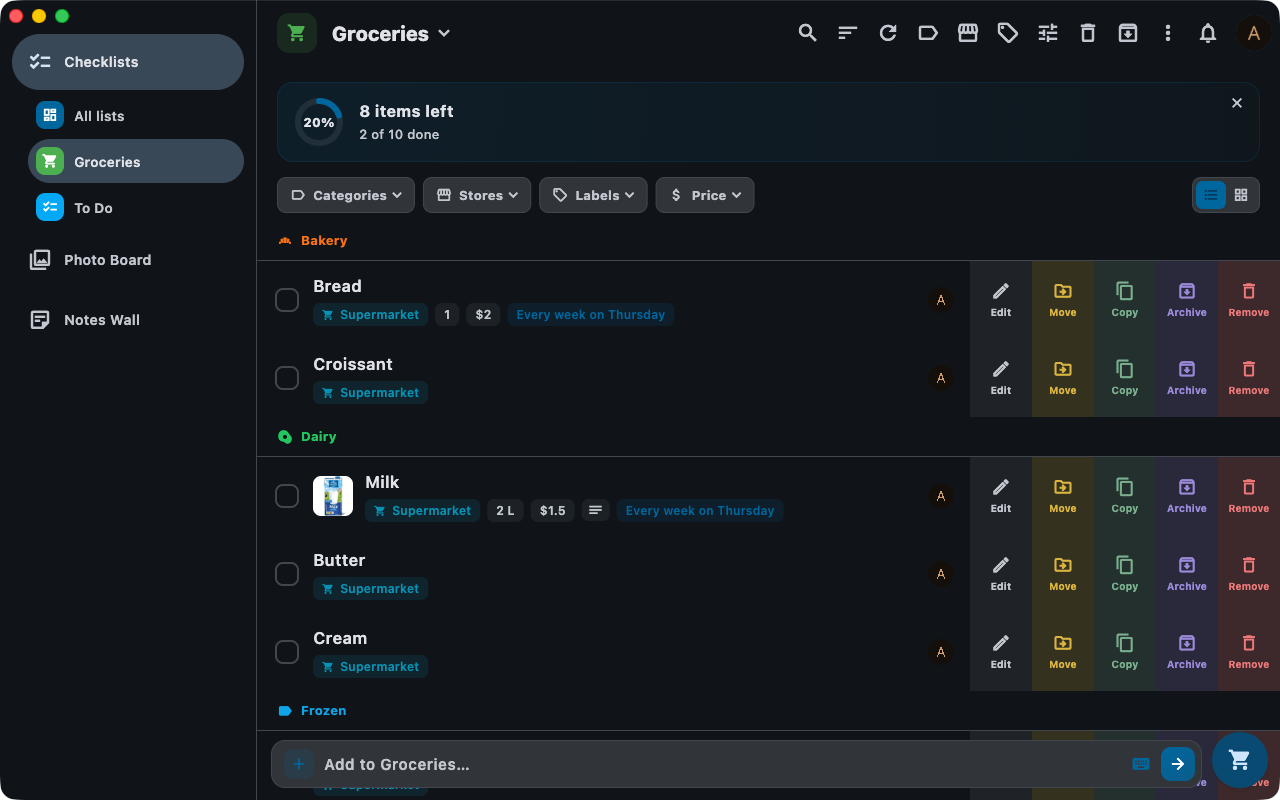This screenshot has height=800, width=1280.
Task: Switch to grid view
Action: pyautogui.click(x=1241, y=195)
